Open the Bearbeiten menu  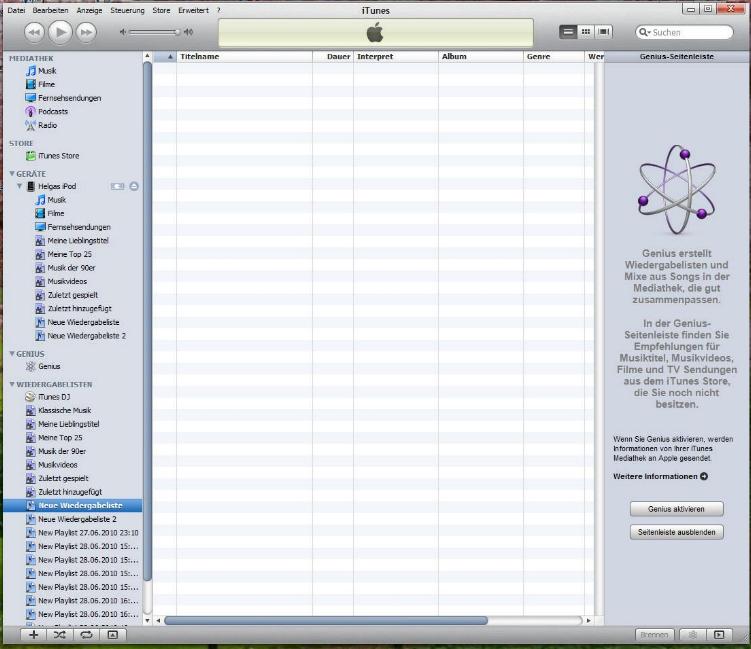coord(50,10)
